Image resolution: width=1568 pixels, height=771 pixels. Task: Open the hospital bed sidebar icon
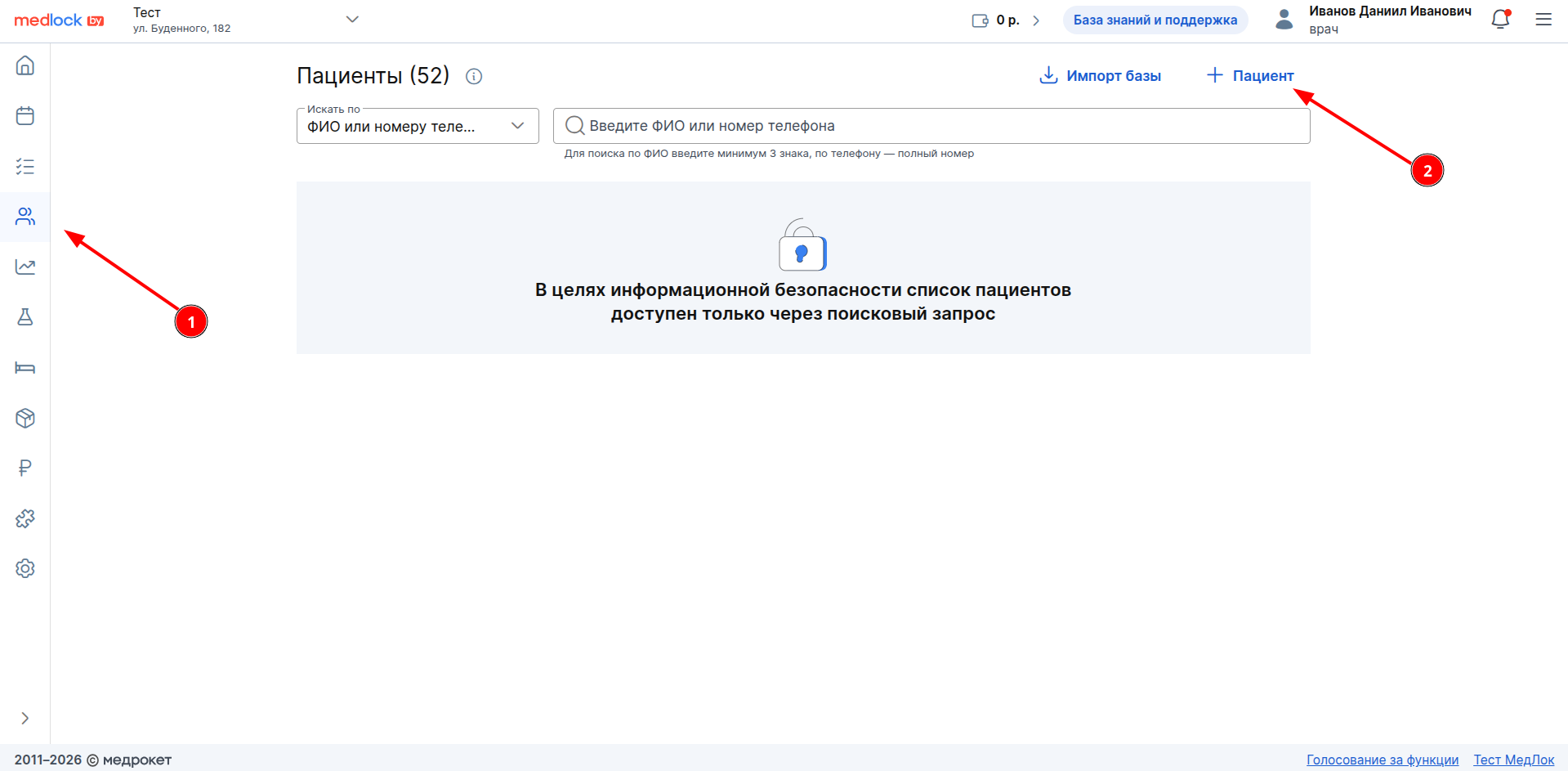click(x=25, y=368)
